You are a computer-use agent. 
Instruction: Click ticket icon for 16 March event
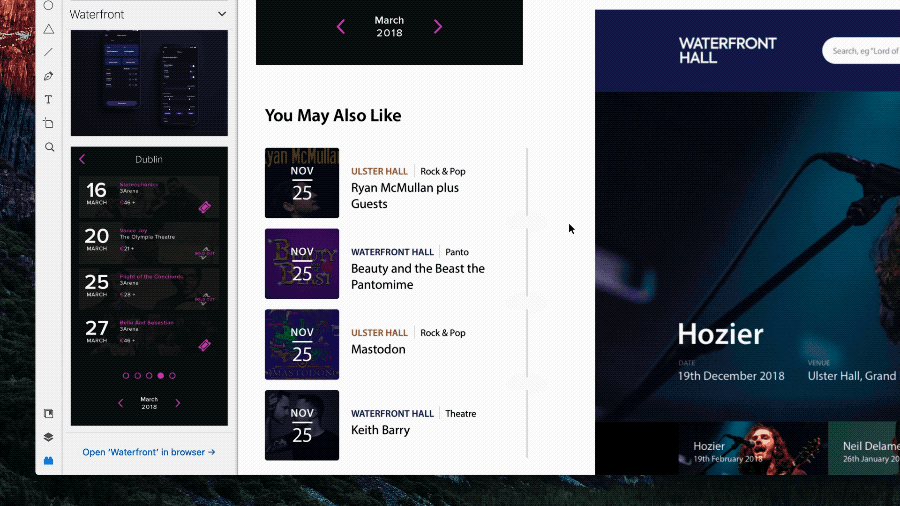point(204,207)
